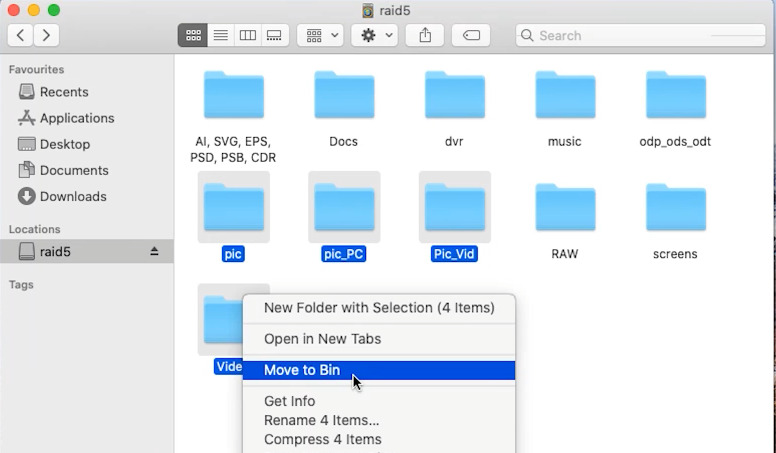The width and height of the screenshot is (776, 453).
Task: Click the pic_PC folder name label
Action: point(343,254)
